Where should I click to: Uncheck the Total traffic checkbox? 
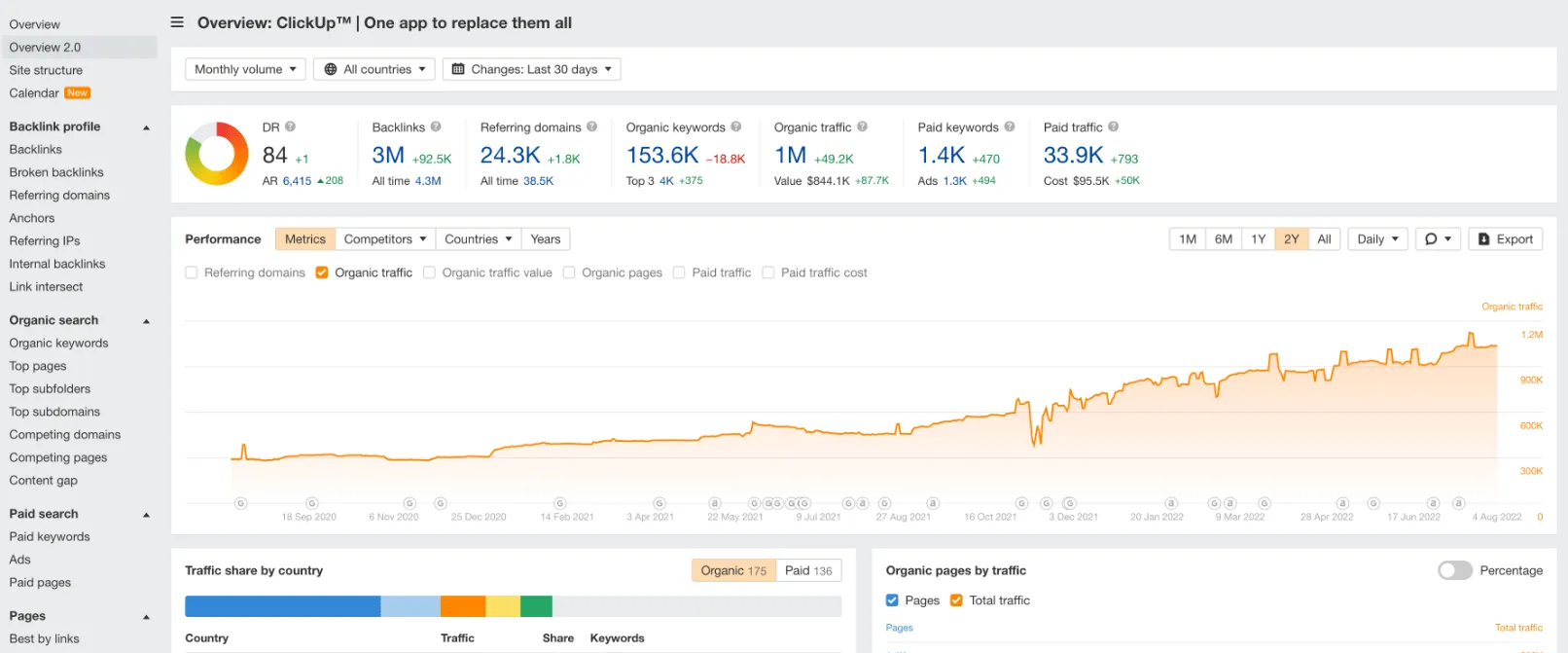956,600
